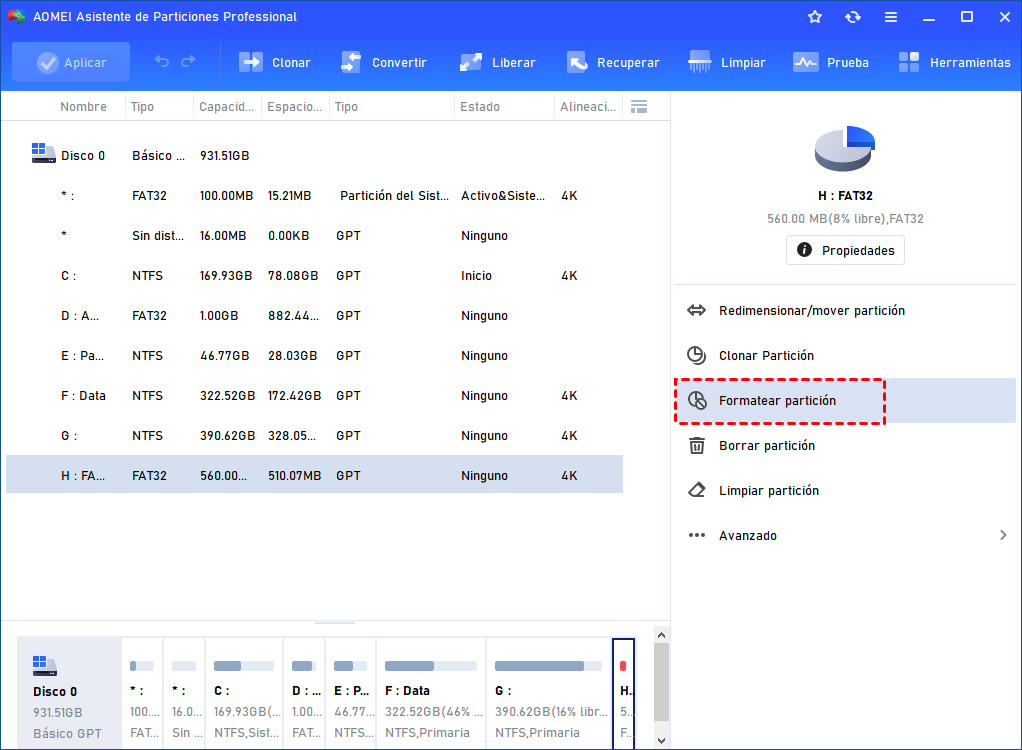Click the Aplicar button
The image size is (1022, 750).
pos(71,62)
